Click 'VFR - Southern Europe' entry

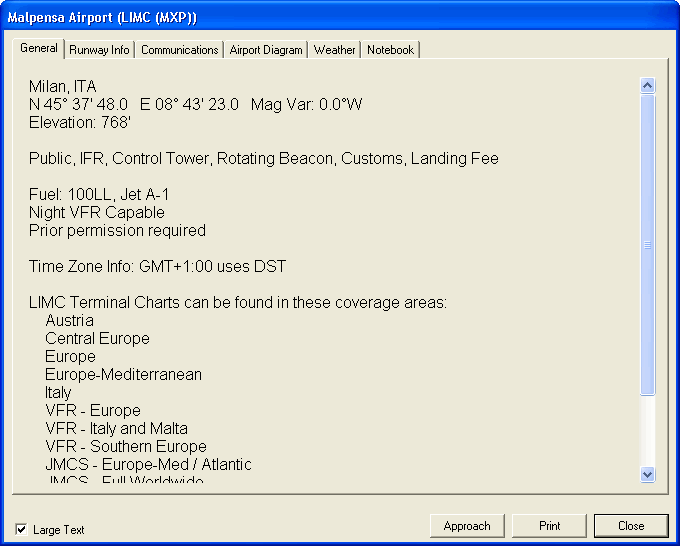126,446
